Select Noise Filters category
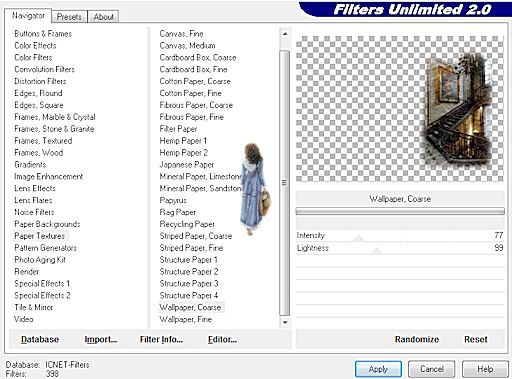 pyautogui.click(x=34, y=212)
